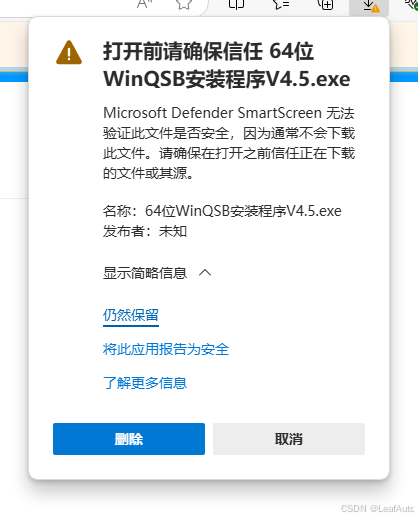
Task: Click the warning triangle icon in dialog
Action: click(x=69, y=52)
